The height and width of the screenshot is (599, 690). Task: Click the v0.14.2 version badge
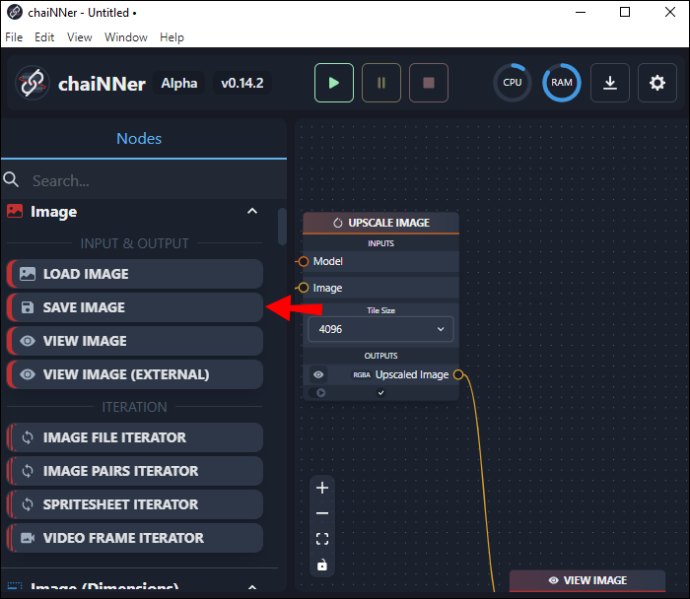(x=242, y=83)
